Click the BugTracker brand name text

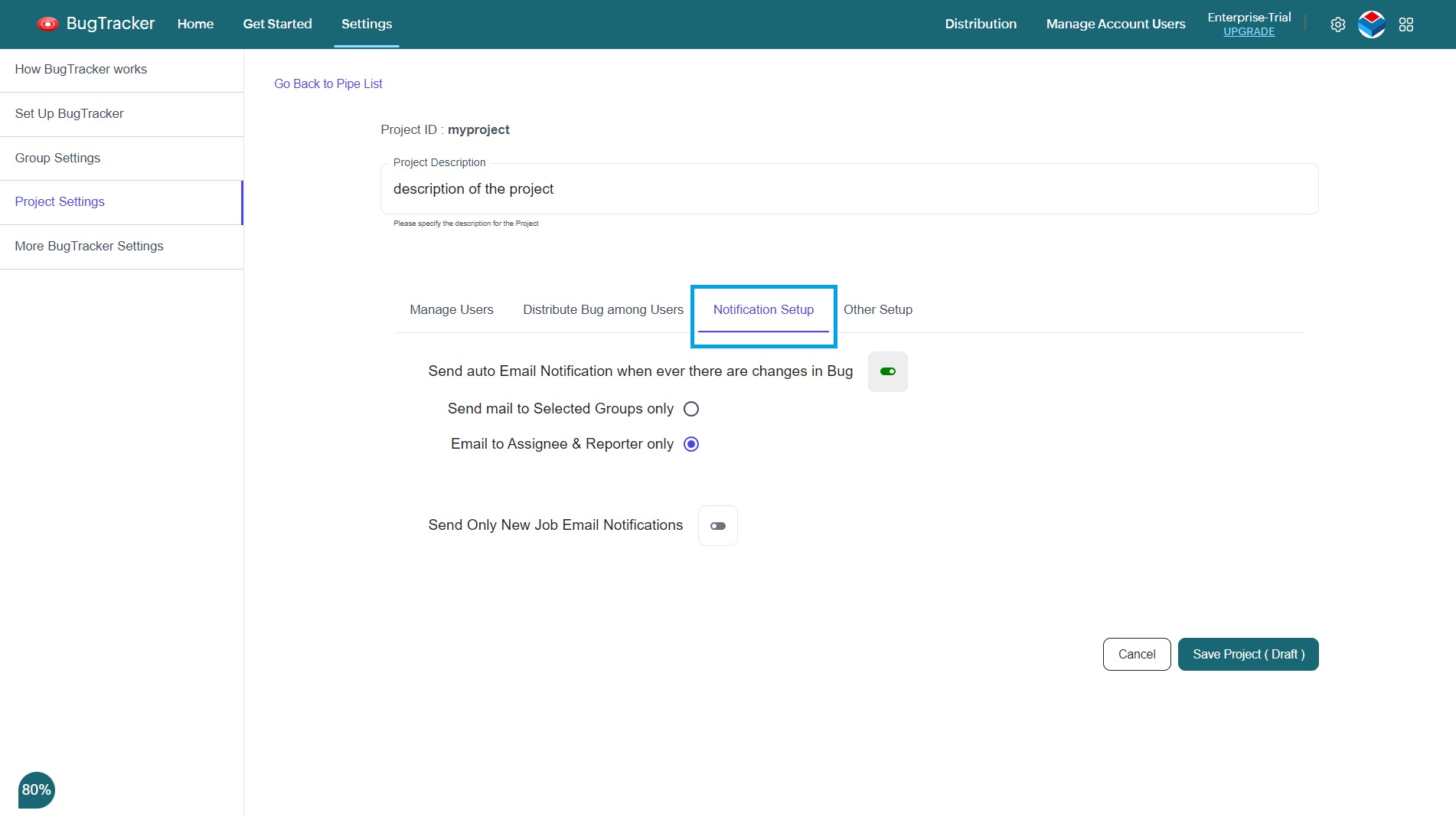(x=110, y=24)
